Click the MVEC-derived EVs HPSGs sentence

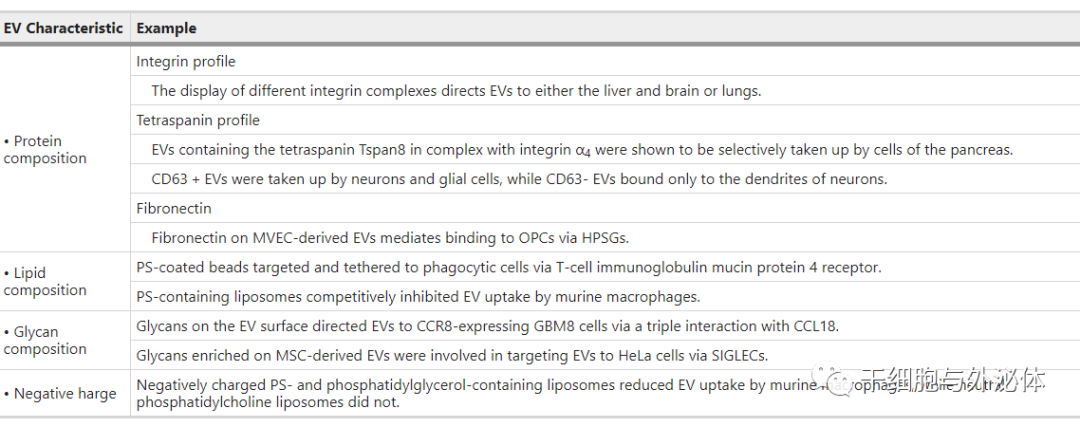tap(391, 238)
